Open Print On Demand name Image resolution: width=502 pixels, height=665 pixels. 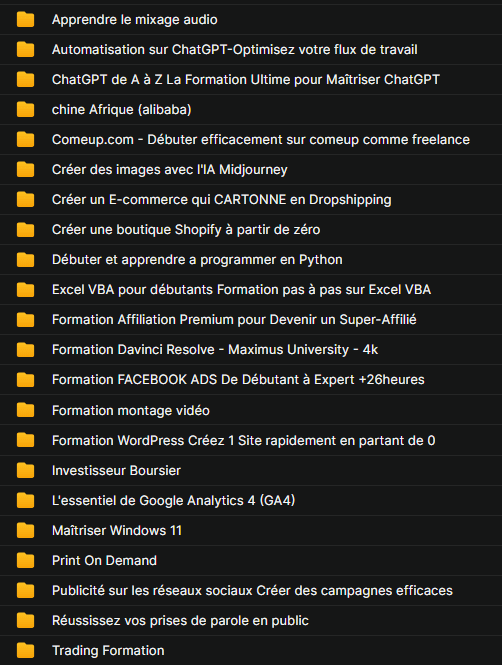coord(104,560)
